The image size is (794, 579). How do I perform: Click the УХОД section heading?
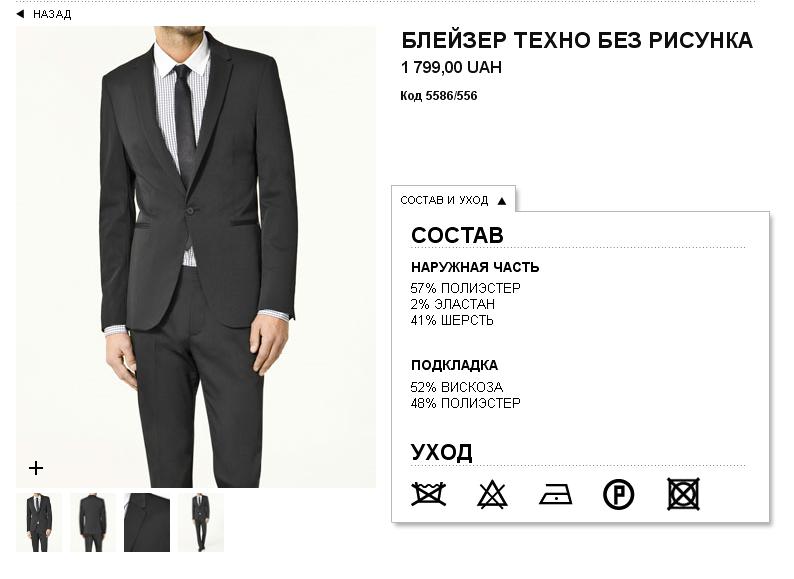tap(441, 452)
